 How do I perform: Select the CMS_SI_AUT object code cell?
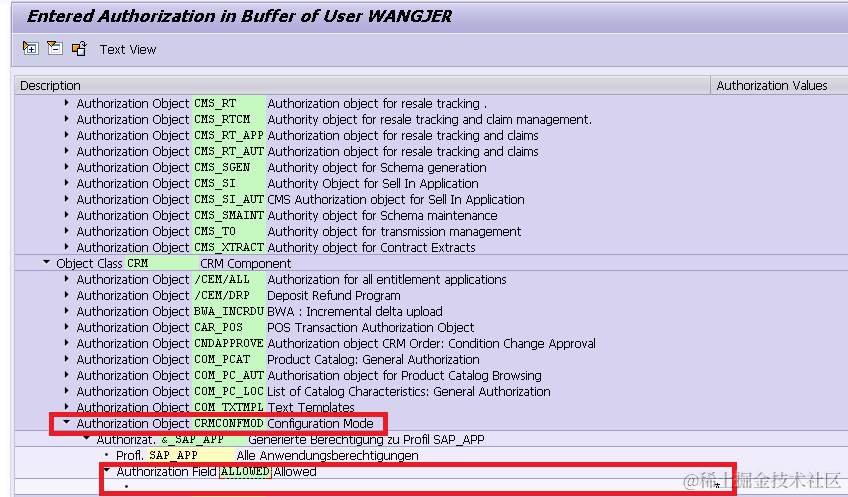[229, 199]
